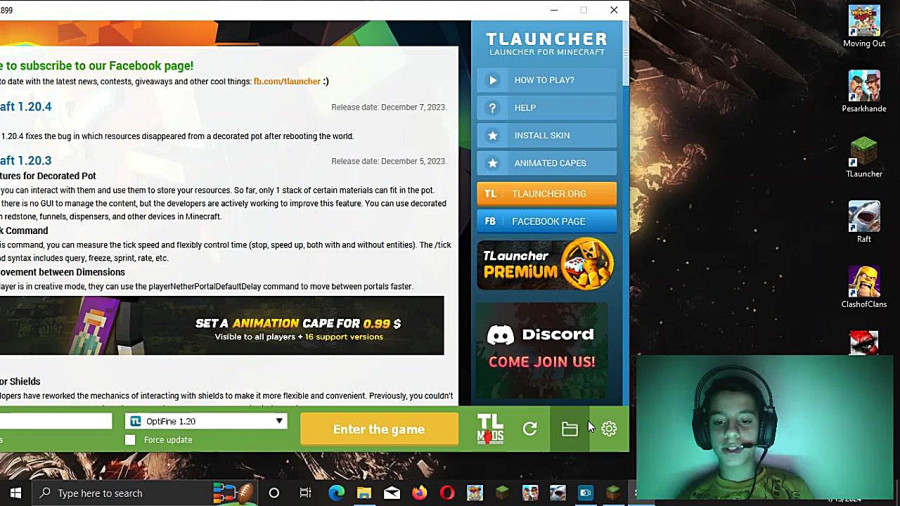Toggle the Force update checkbox
Viewport: 900px width, 506px height.
point(130,440)
